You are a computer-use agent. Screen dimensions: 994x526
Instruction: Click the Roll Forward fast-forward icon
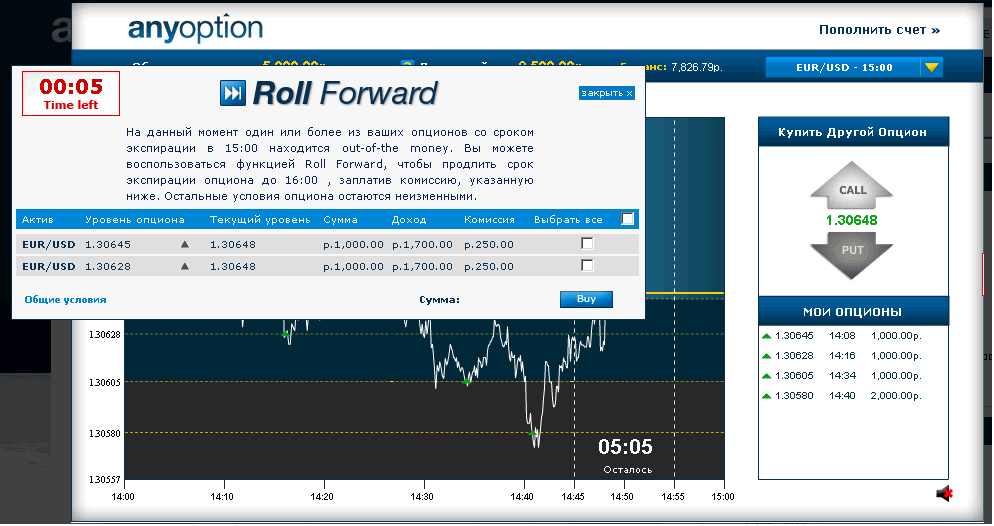coord(233,93)
